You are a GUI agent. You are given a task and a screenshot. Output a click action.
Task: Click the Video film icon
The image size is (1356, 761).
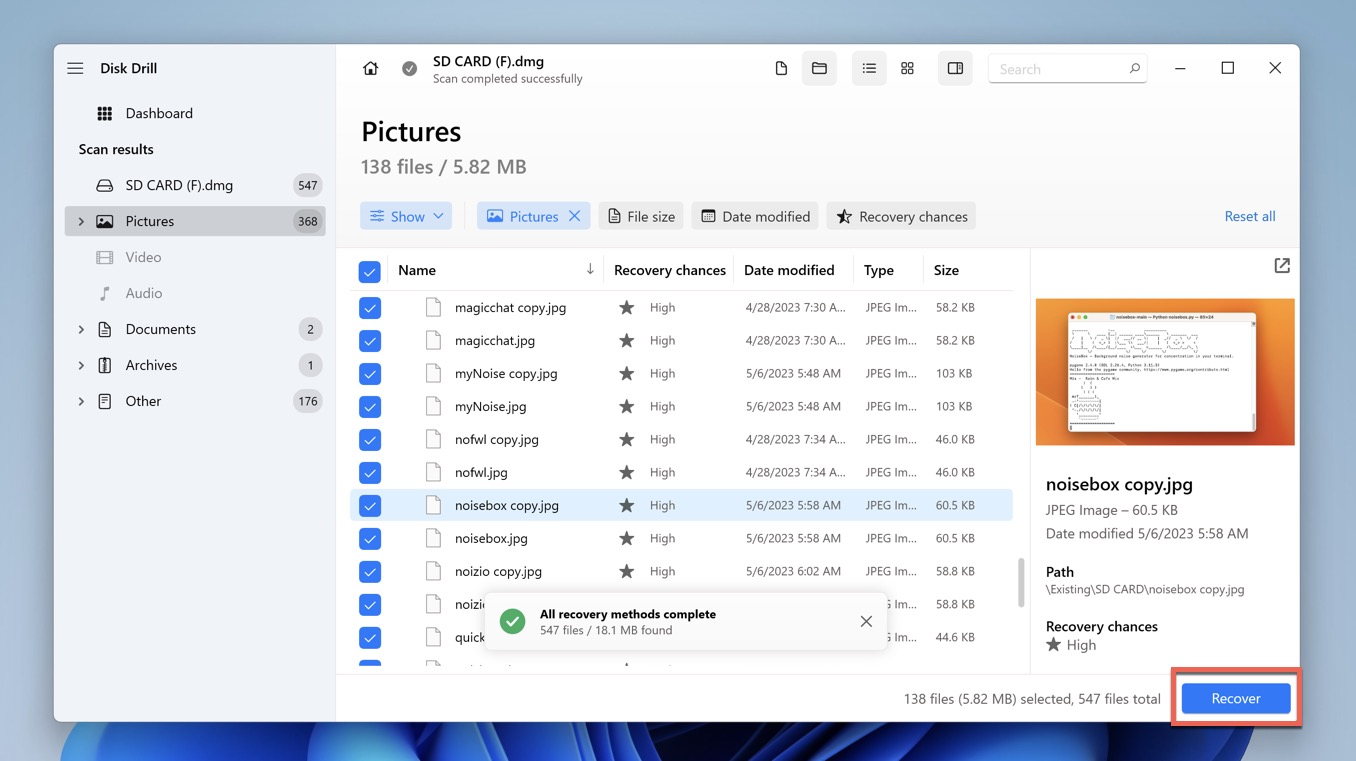click(x=104, y=257)
